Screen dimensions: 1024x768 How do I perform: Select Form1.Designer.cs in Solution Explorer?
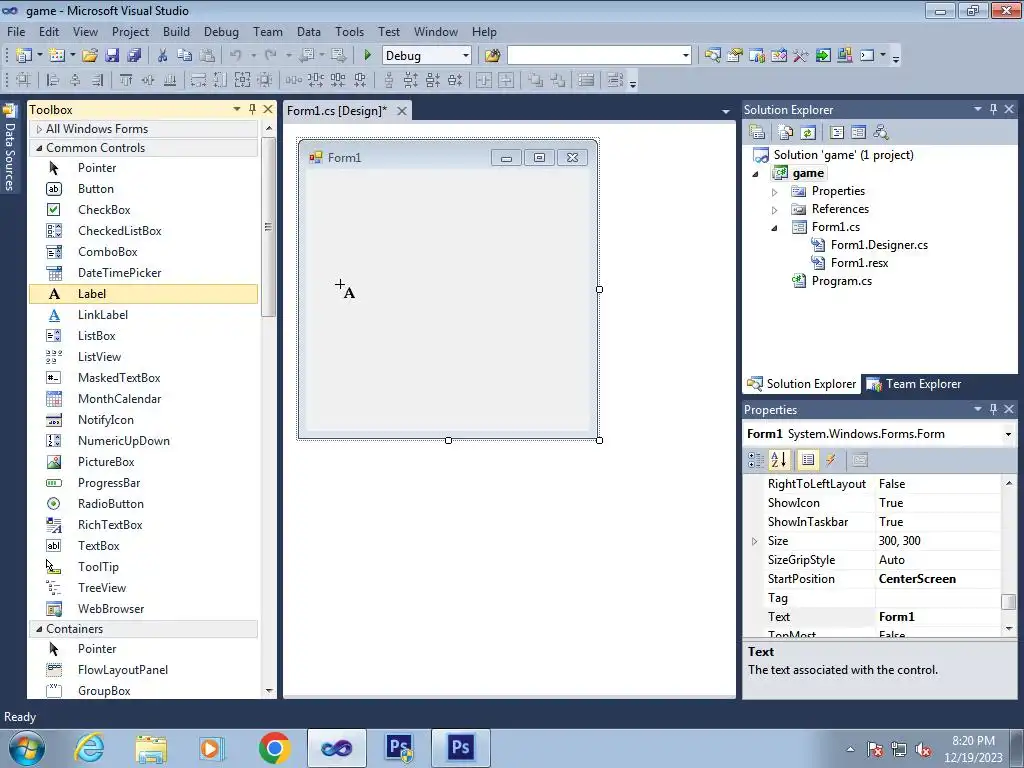pos(879,245)
